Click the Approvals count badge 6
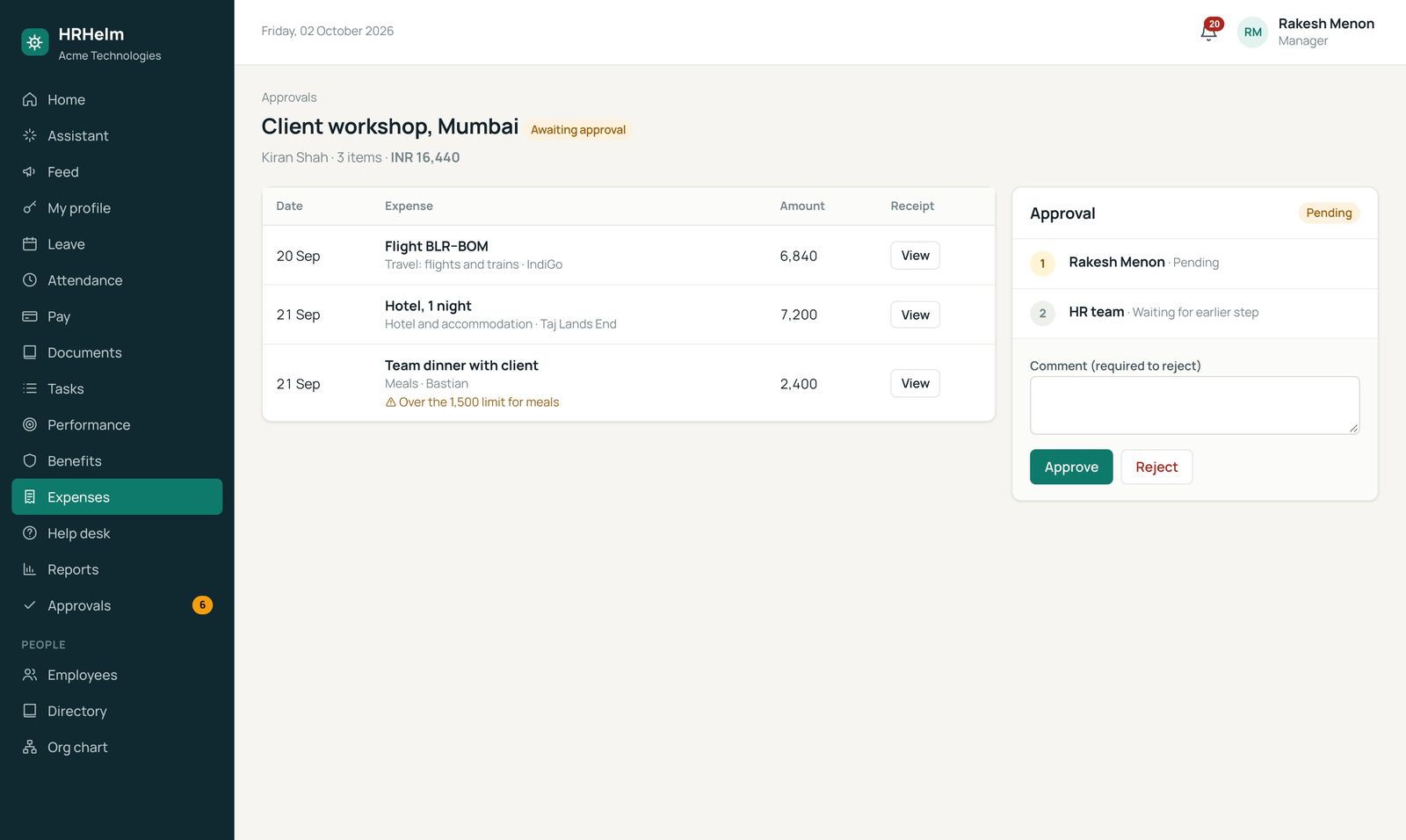Image resolution: width=1406 pixels, height=840 pixels. click(202, 605)
